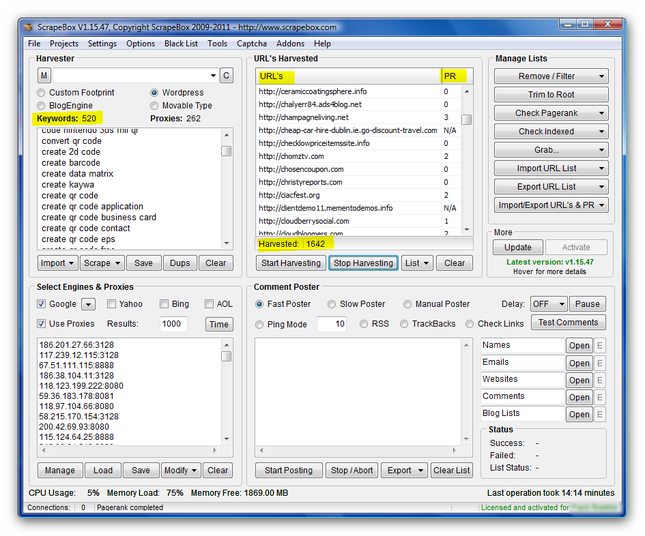
Task: Expand the footprint combo box arrow
Action: coord(213,76)
